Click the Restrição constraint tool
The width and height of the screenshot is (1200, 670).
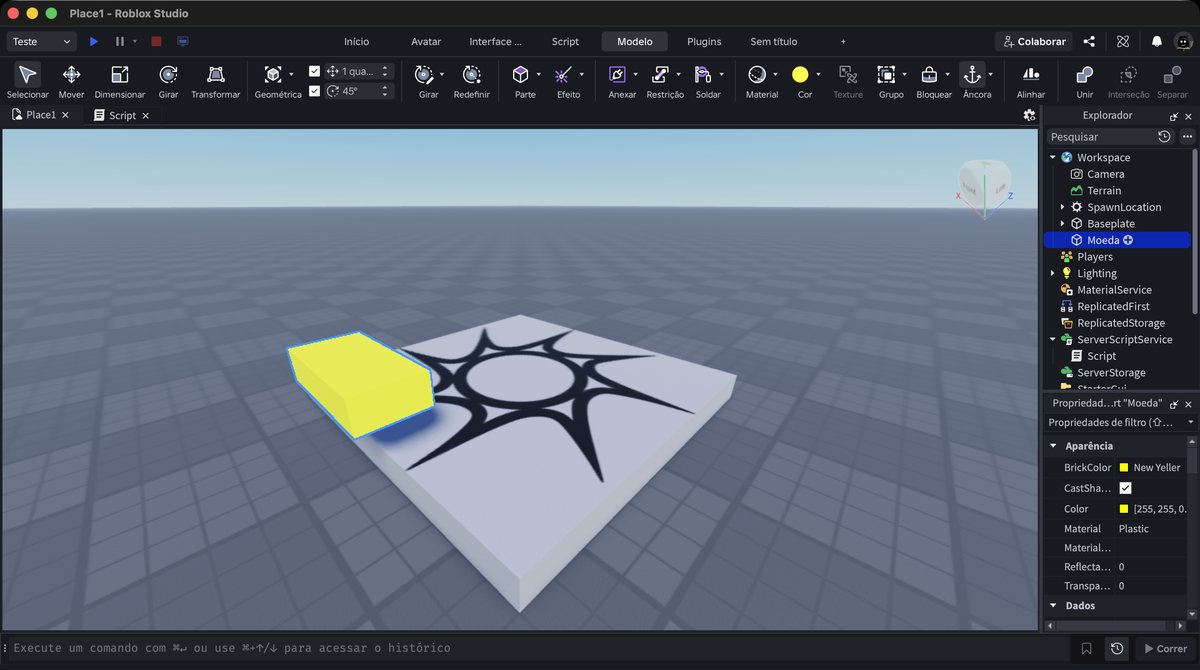tap(660, 75)
